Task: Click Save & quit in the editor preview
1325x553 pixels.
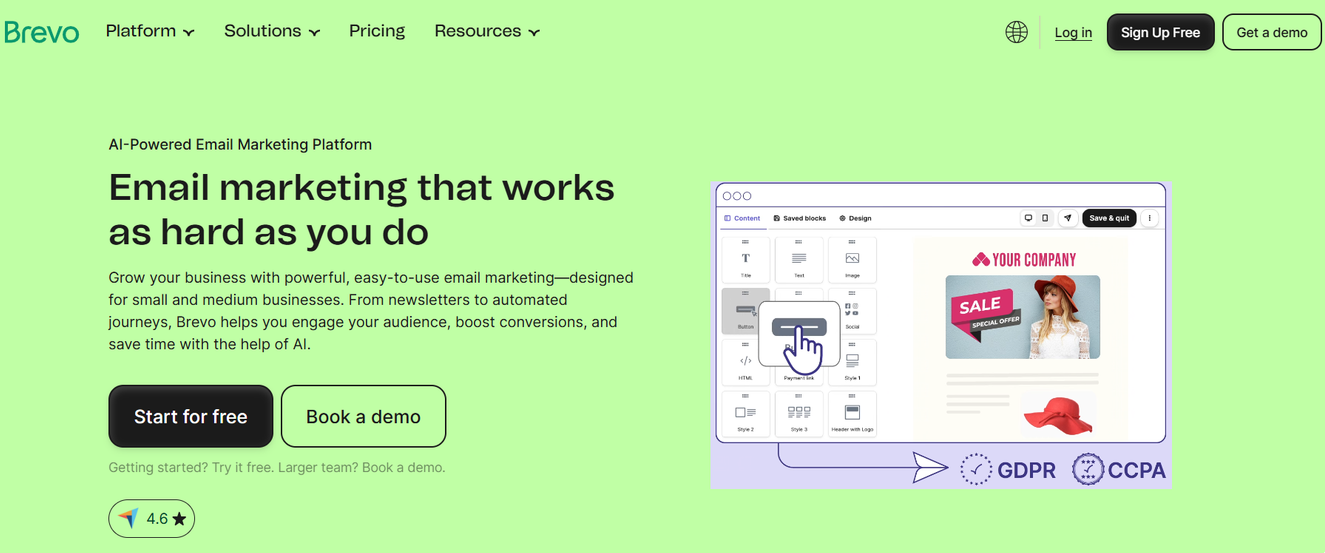Action: click(x=1109, y=218)
